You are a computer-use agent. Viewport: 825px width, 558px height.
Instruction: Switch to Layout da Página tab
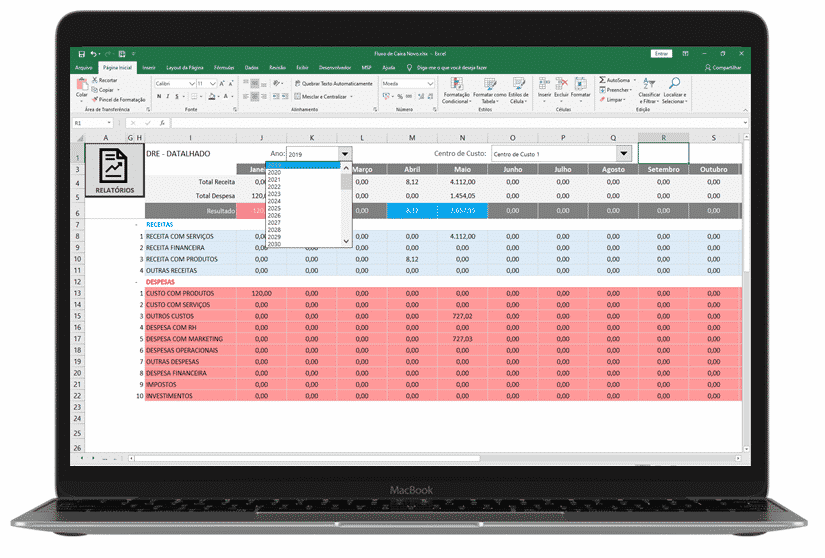185,67
